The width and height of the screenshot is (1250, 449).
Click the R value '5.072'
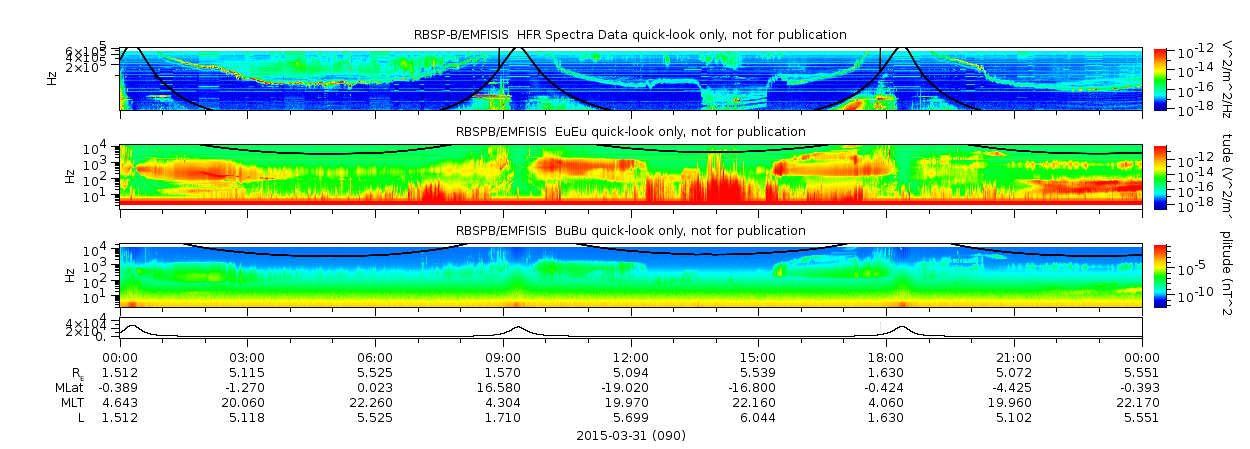pyautogui.click(x=1014, y=373)
